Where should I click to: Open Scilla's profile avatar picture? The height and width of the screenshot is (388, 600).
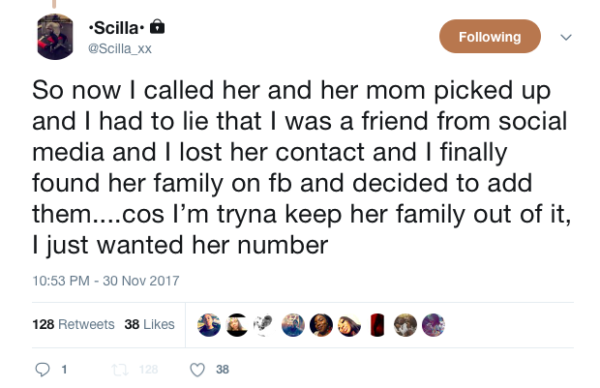[55, 37]
